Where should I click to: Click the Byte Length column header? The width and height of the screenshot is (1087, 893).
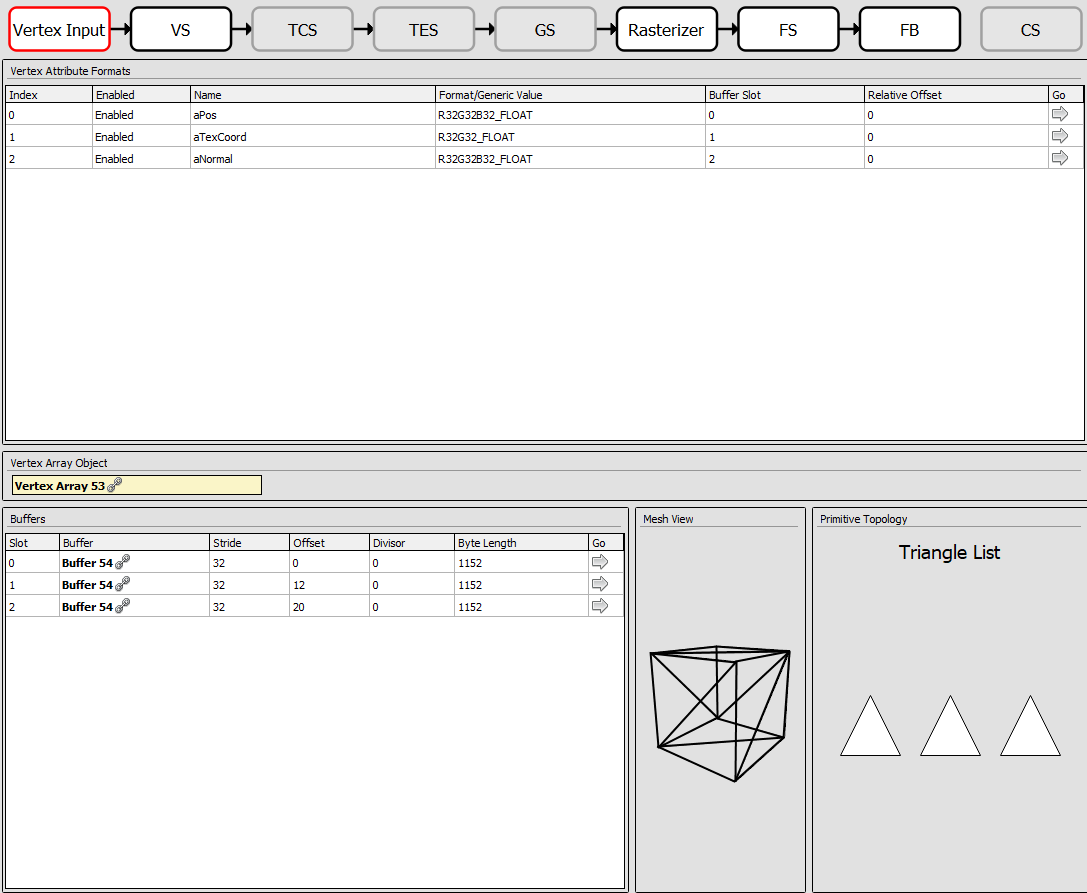point(521,543)
